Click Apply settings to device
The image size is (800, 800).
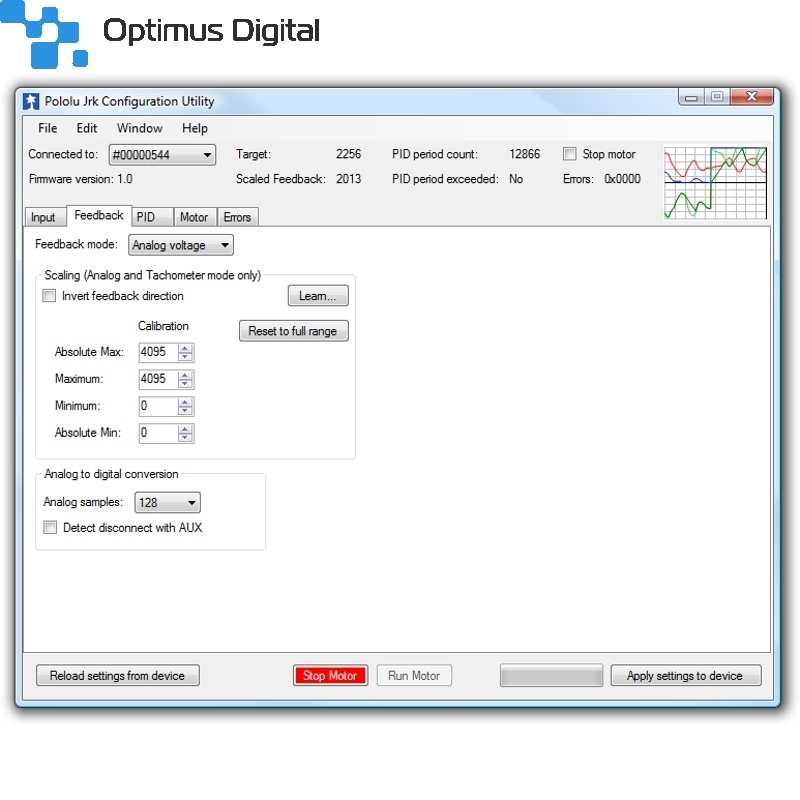685,675
